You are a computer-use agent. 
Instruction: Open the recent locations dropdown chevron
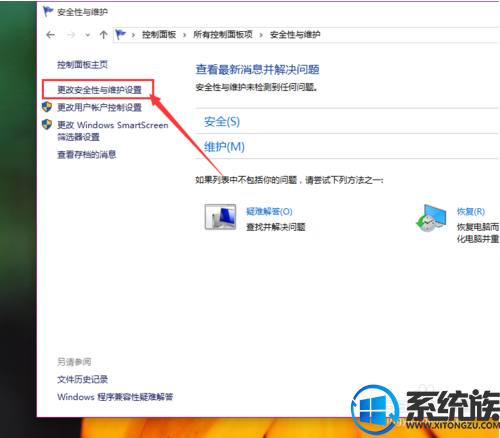click(88, 35)
